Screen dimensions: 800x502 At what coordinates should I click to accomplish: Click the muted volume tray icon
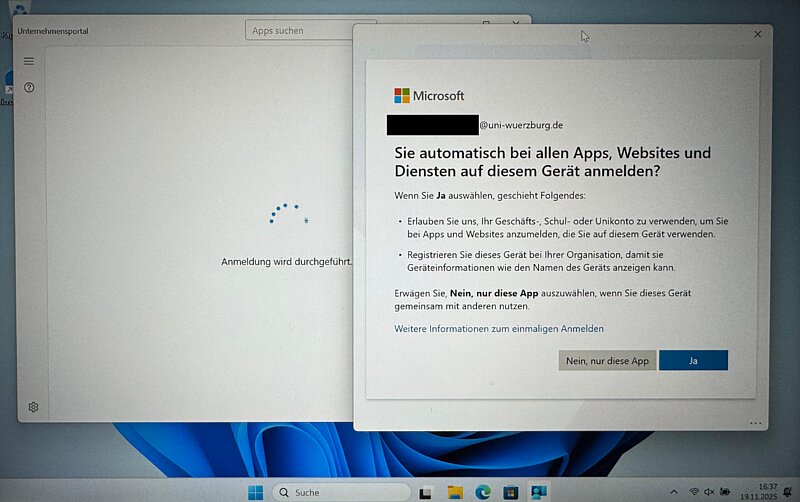click(x=709, y=492)
